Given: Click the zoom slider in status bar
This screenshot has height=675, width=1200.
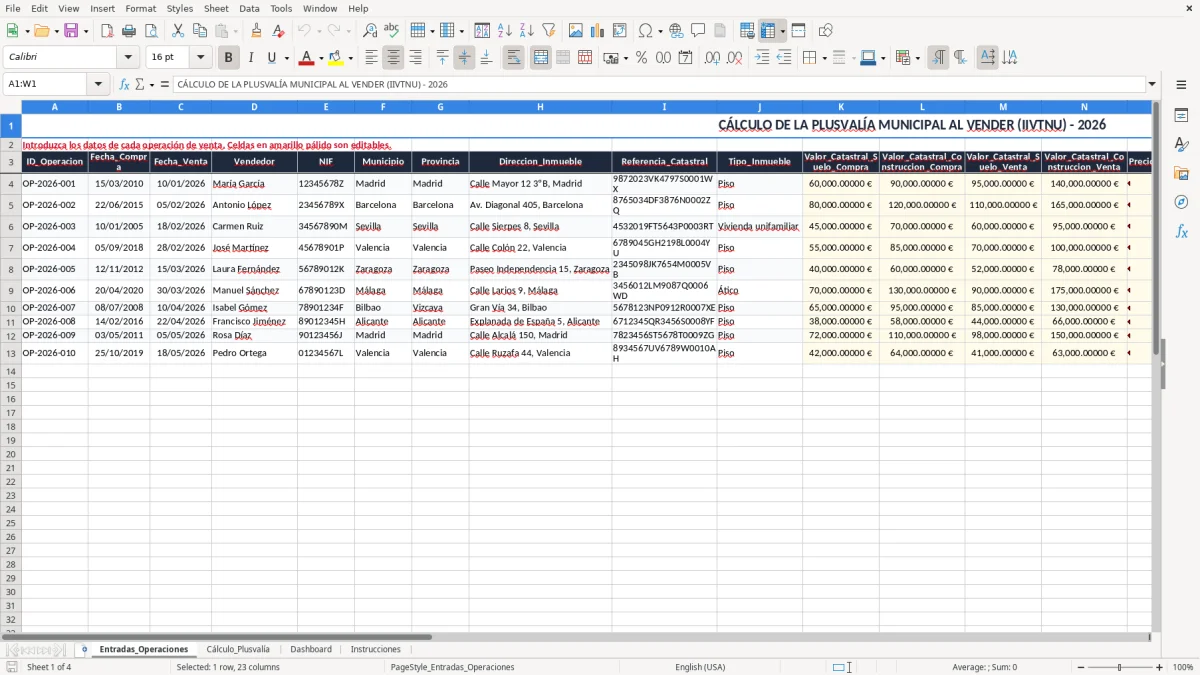Looking at the screenshot, I should (x=1120, y=667).
